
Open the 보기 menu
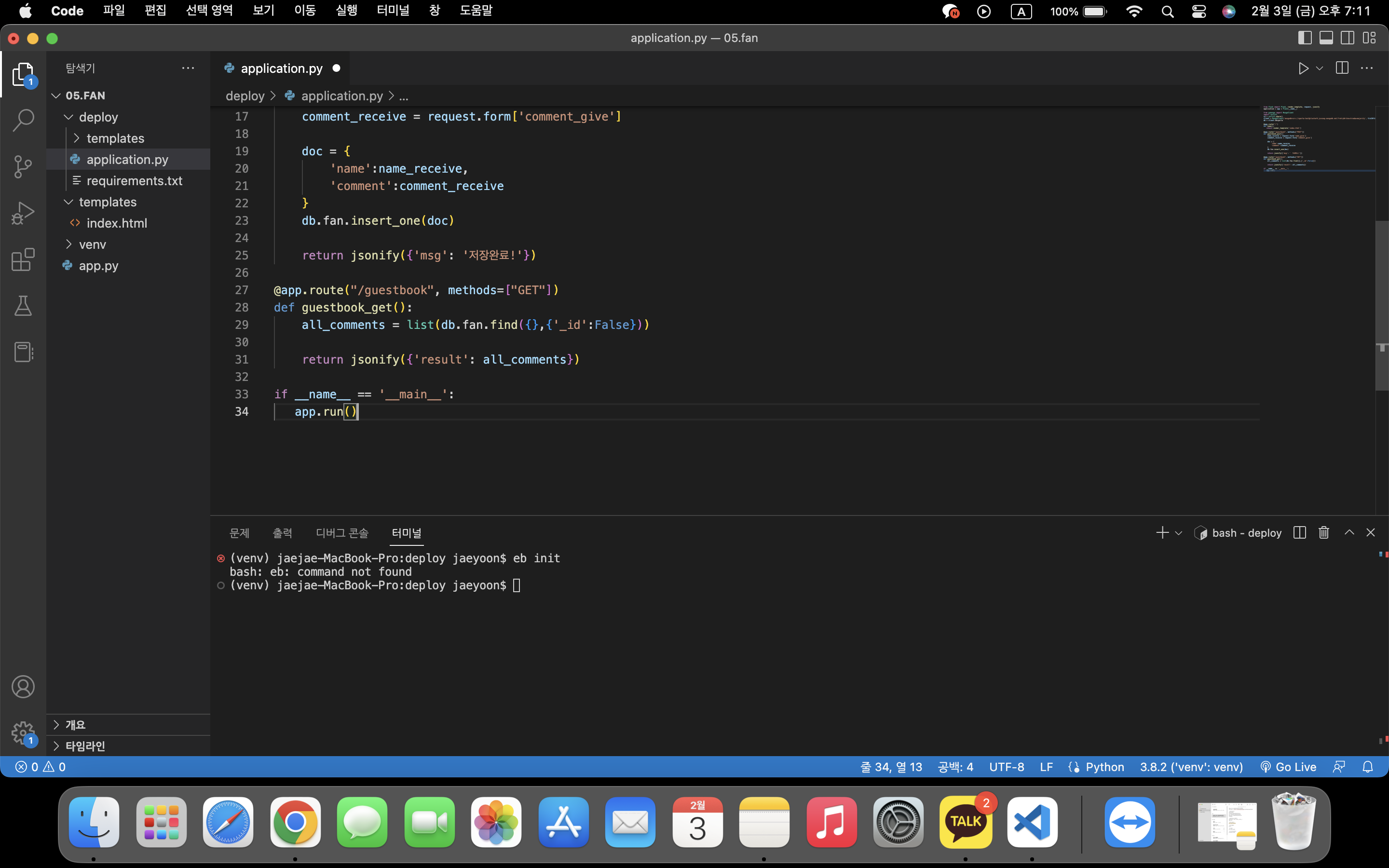pos(263,11)
